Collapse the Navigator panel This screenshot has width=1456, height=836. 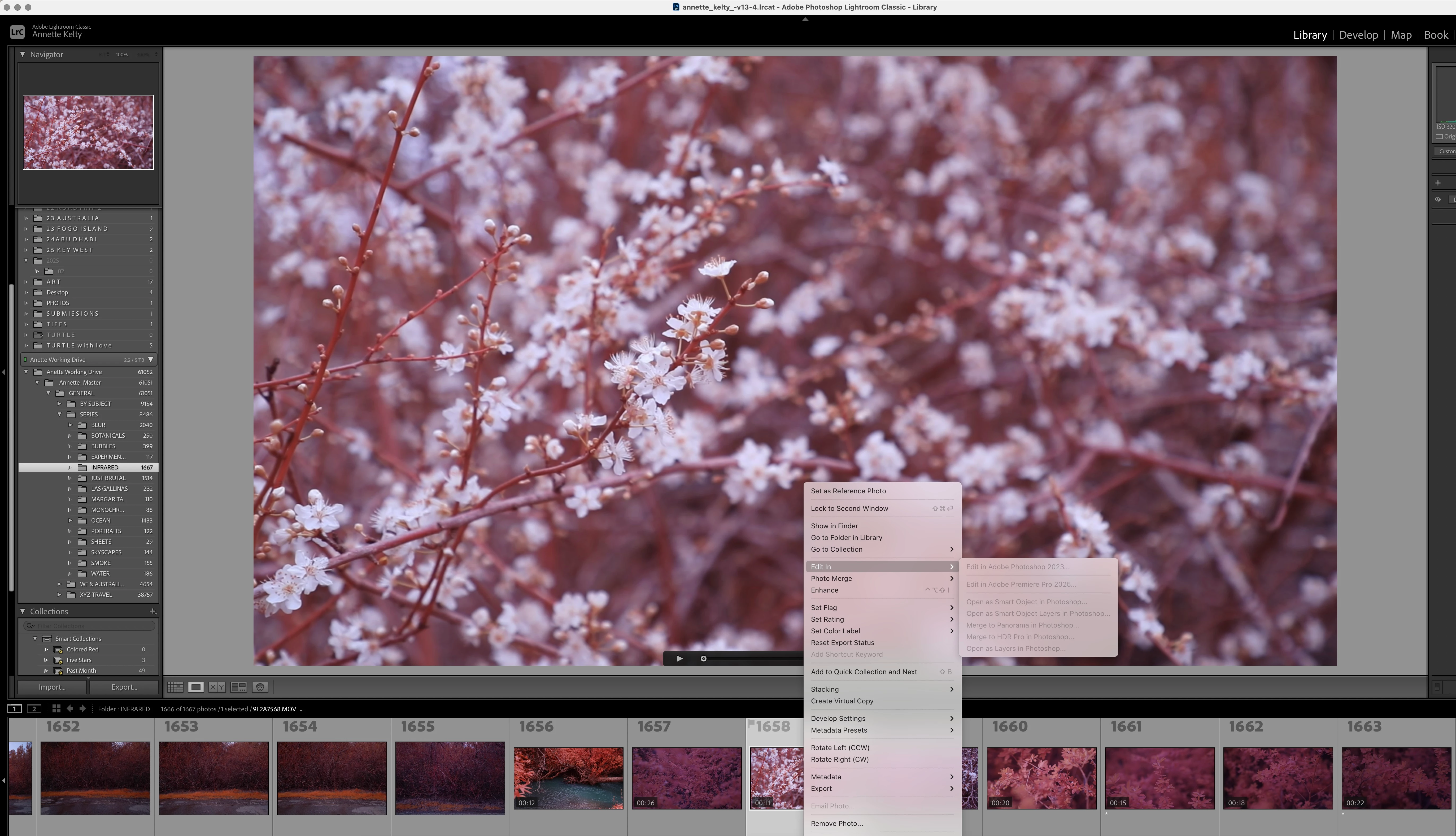pos(22,55)
